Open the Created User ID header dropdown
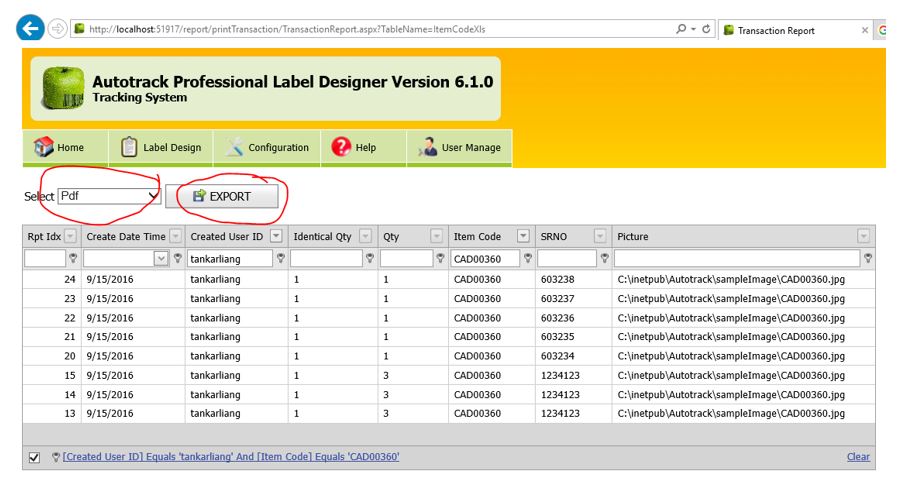Image resolution: width=906 pixels, height=488 pixels. click(x=276, y=236)
